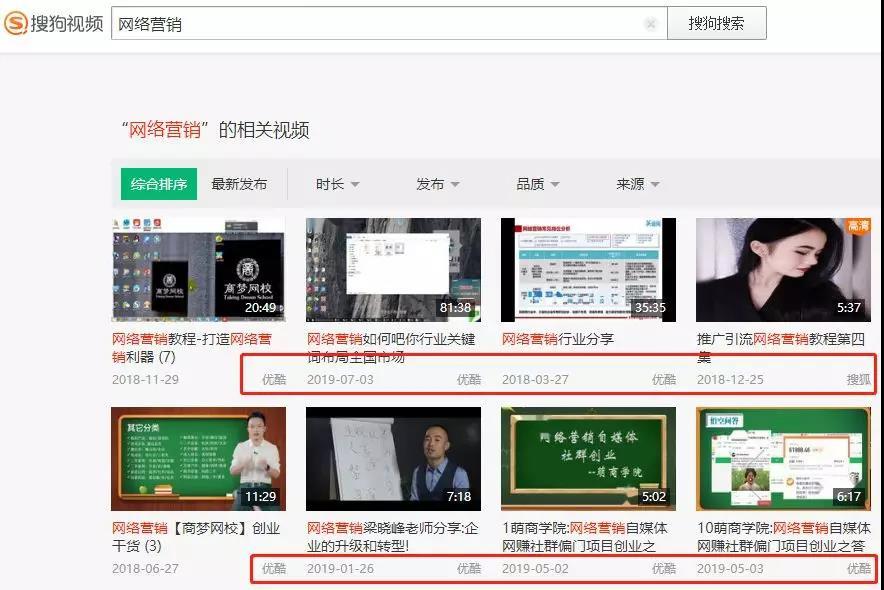This screenshot has width=884, height=590.
Task: Click the date 2018-12-25
Action: (x=731, y=380)
